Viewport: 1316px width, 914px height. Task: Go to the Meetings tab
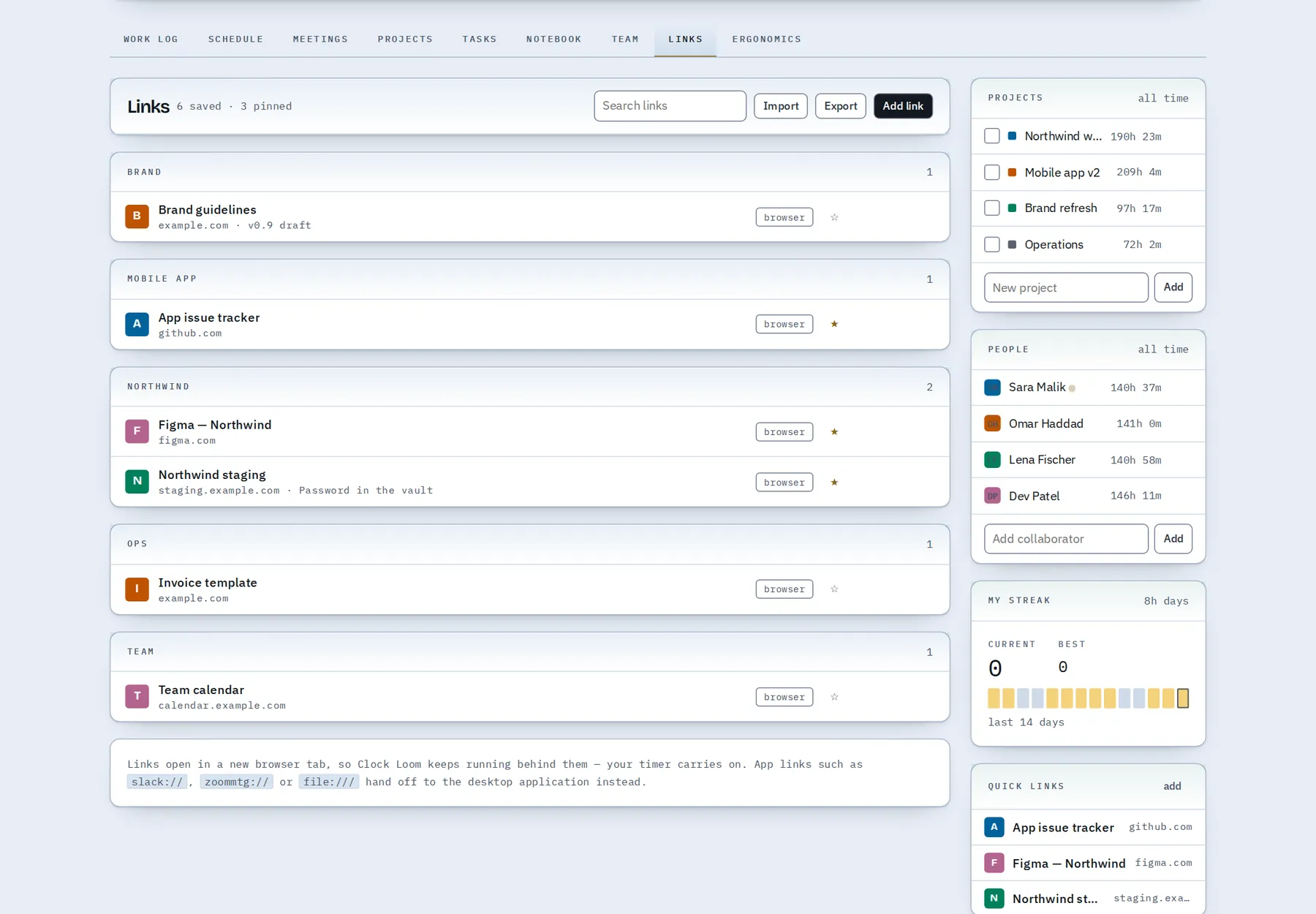(320, 39)
